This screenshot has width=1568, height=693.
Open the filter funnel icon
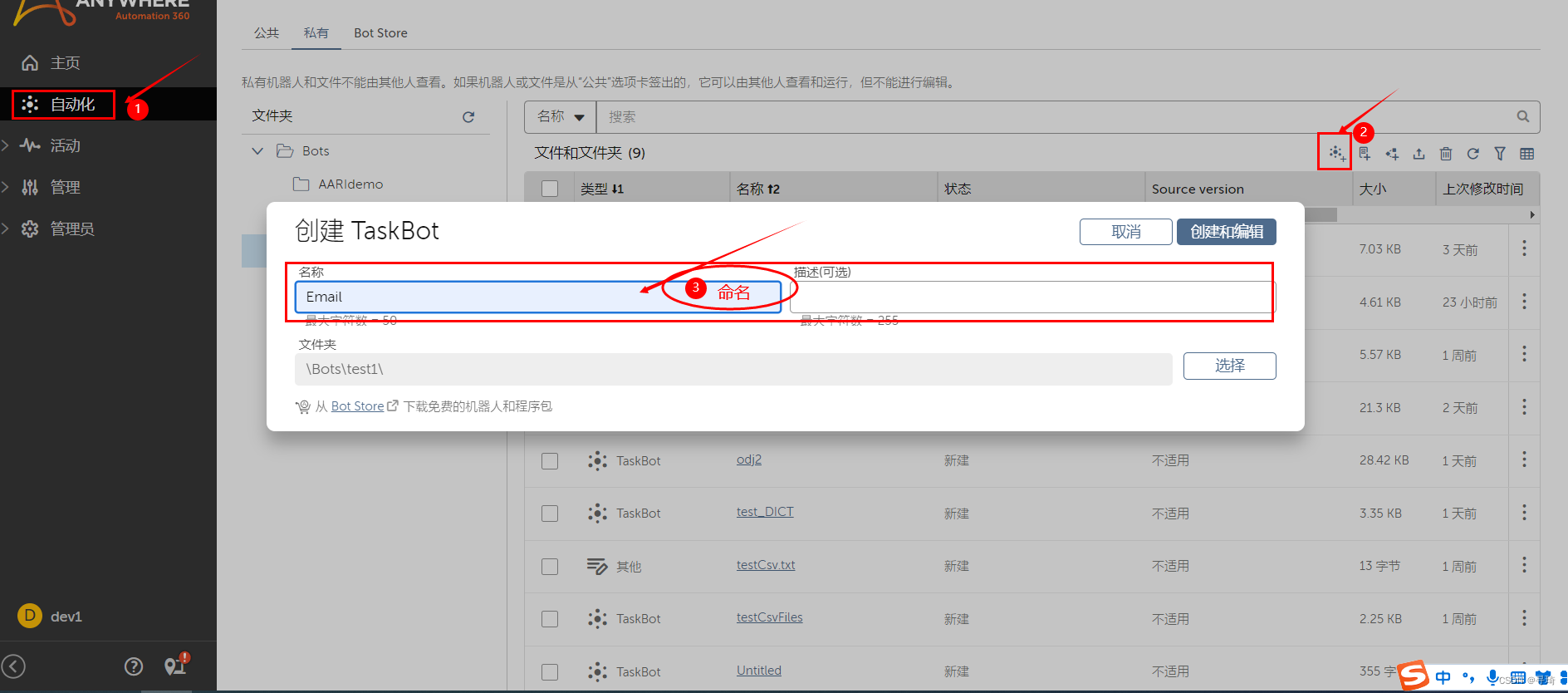coord(1500,154)
